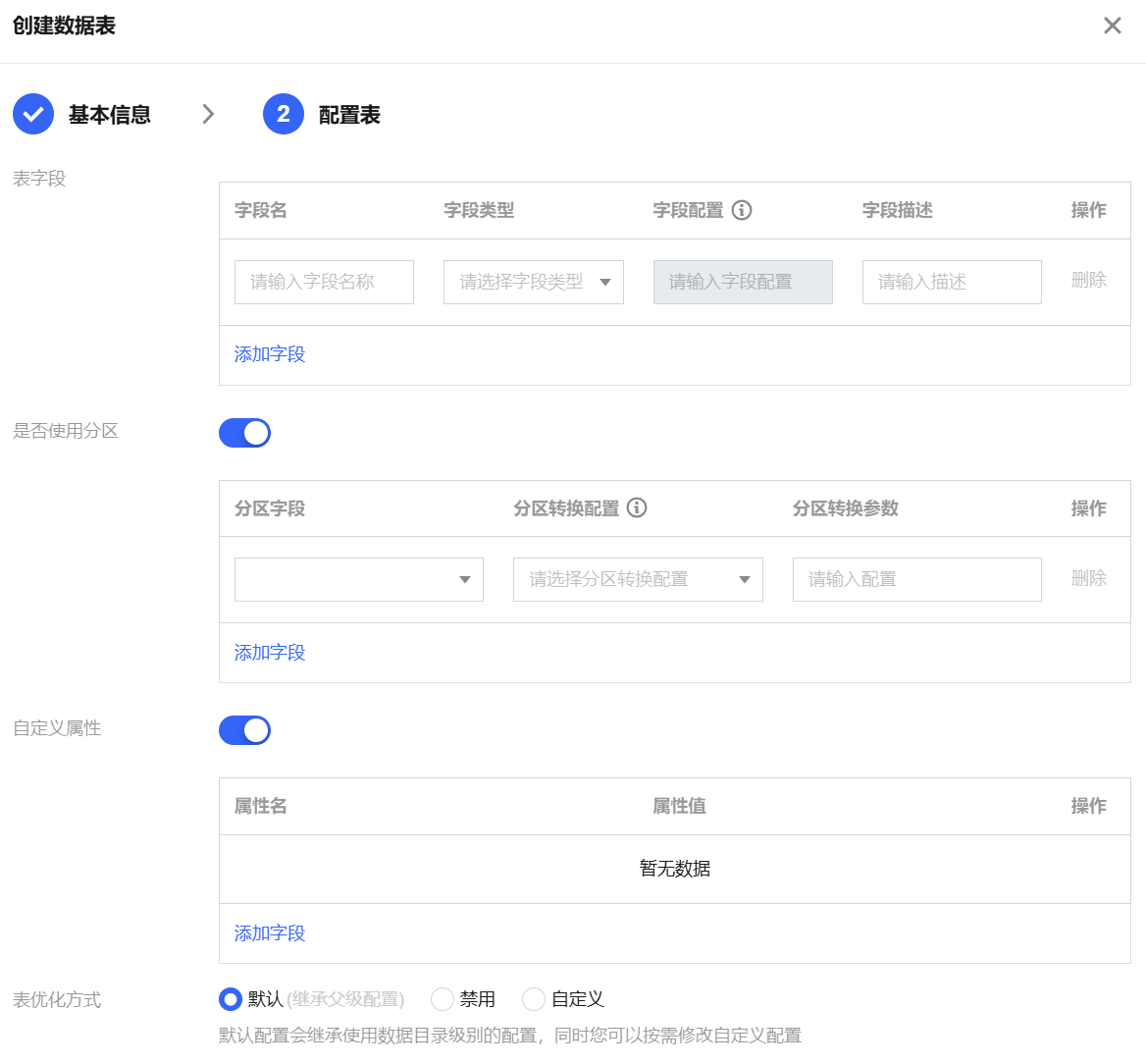Click the 基本信息 step checkmark icon
Screen dimensions: 1146x1064
[33, 115]
